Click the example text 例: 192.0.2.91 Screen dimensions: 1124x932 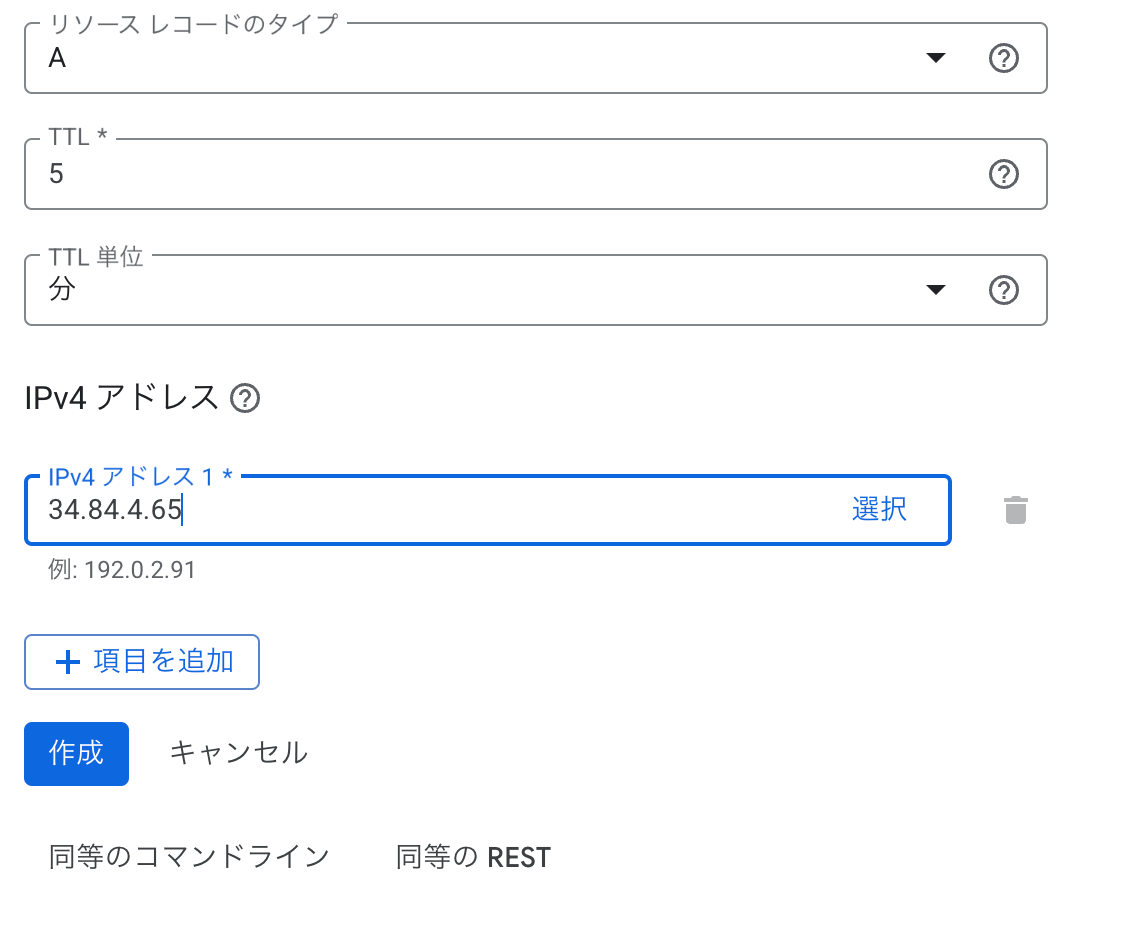122,570
